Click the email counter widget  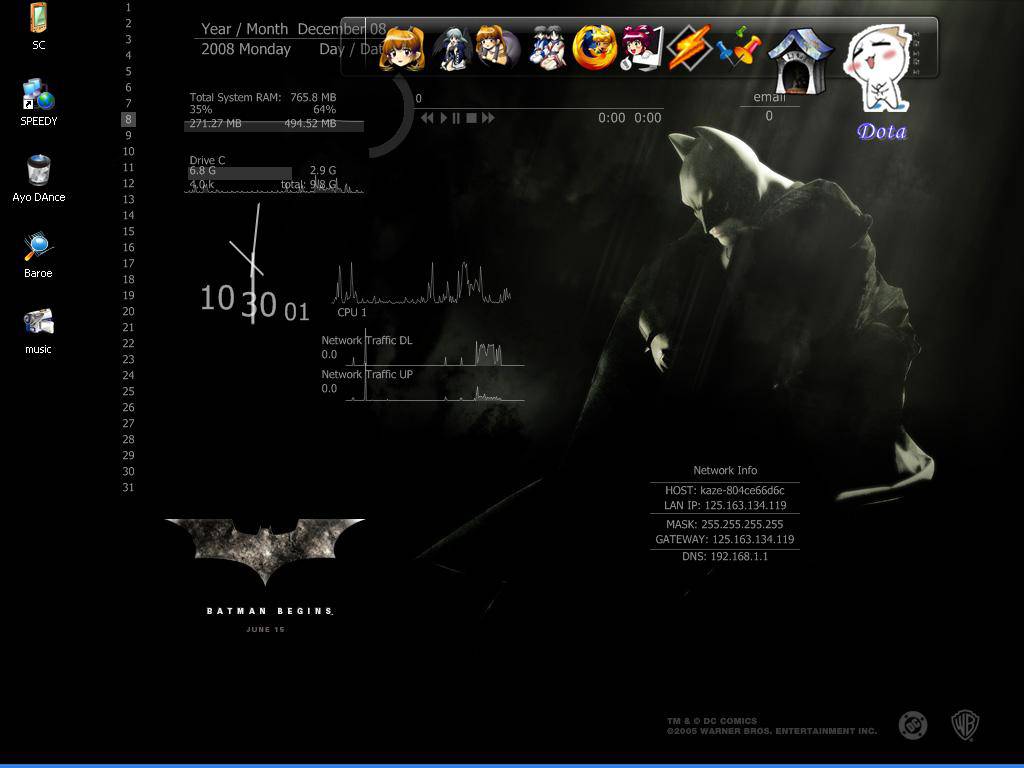click(x=769, y=106)
